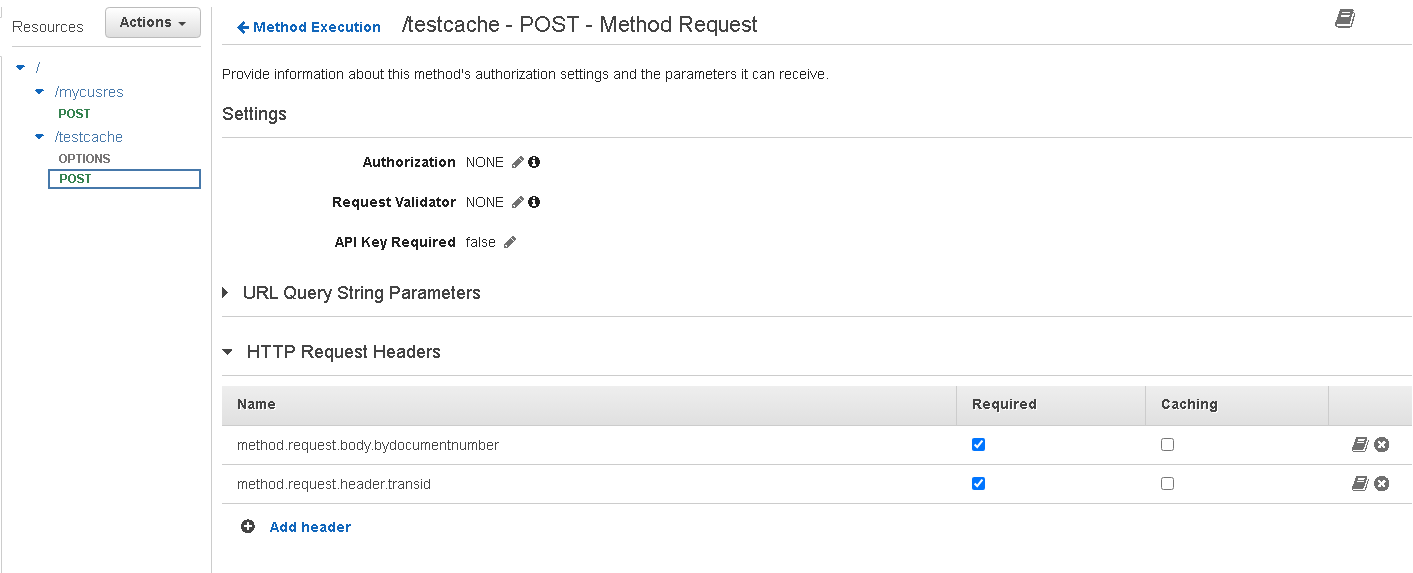
Task: Go back to Method Execution
Action: coord(309,27)
